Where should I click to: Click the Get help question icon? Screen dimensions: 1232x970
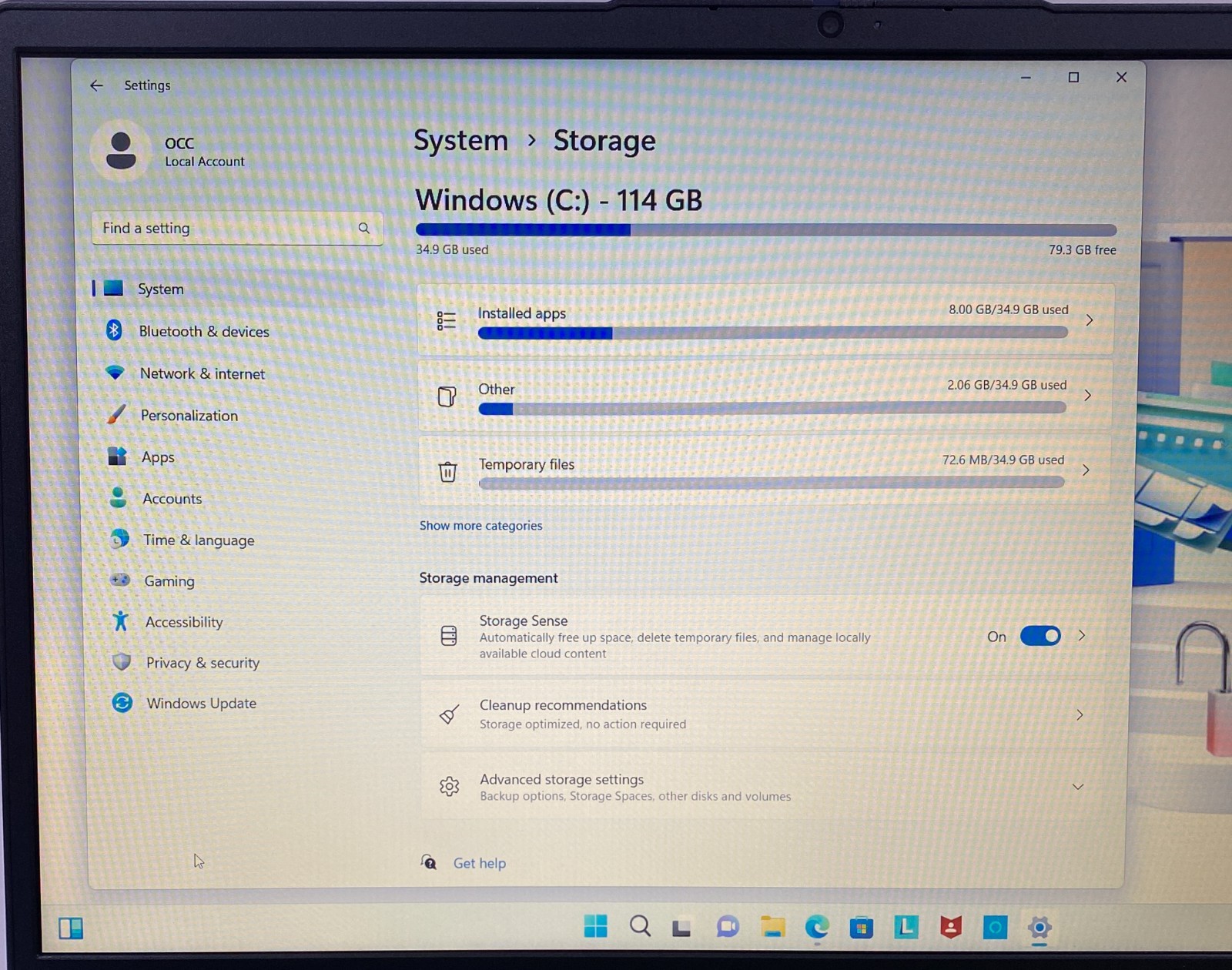pyautogui.click(x=429, y=862)
